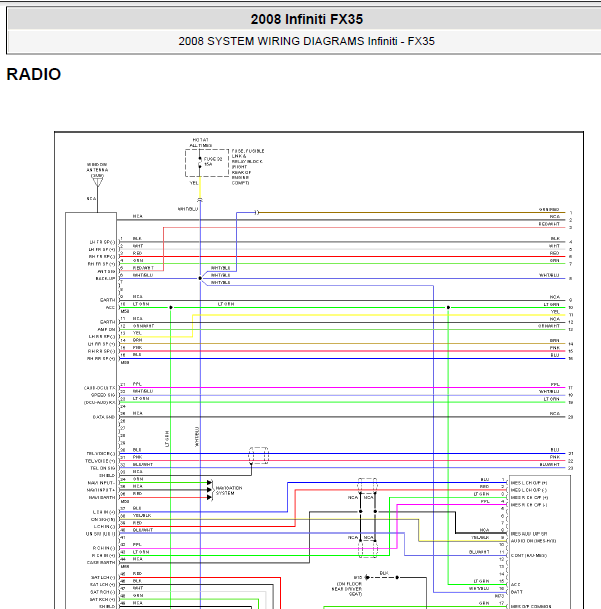
Task: Click the "HOT AT ALL TIMES" label
Action: [x=200, y=143]
